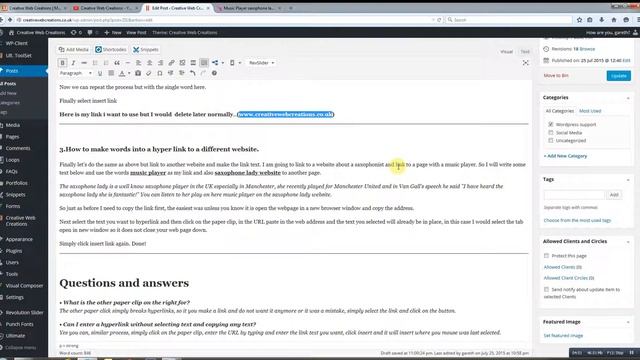
Task: Click the share icon in toolbar
Action: point(215,63)
